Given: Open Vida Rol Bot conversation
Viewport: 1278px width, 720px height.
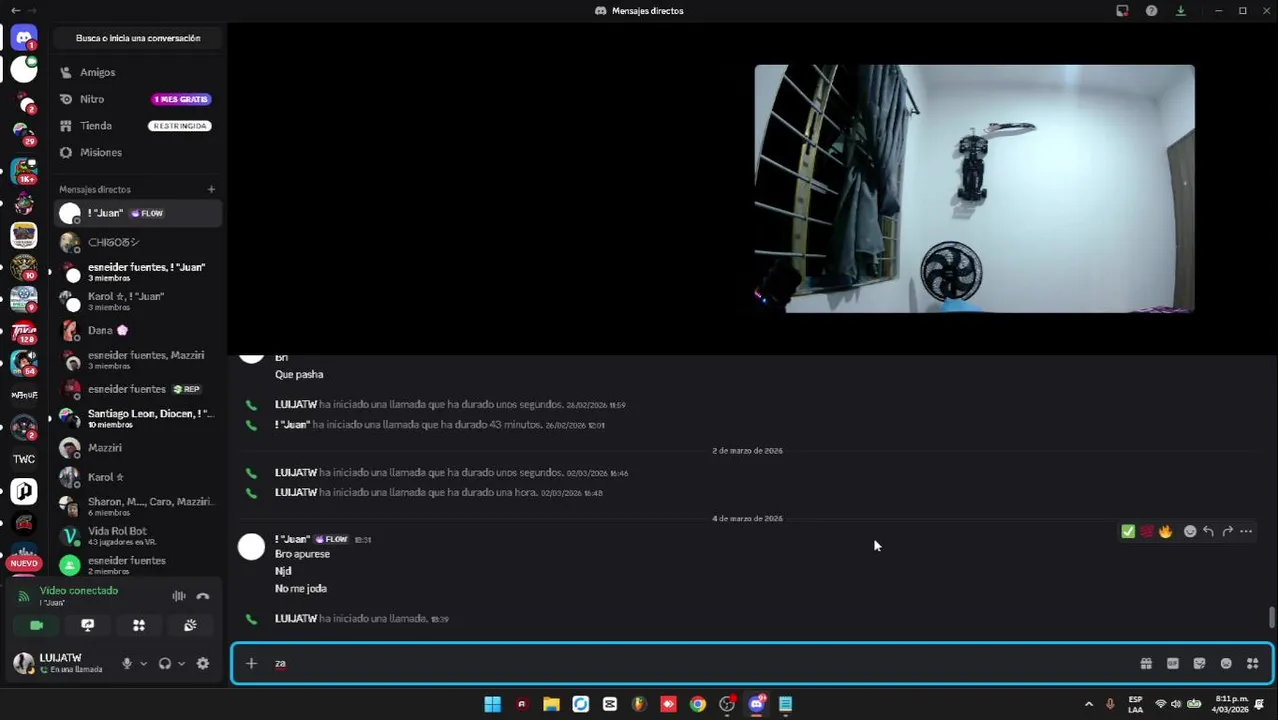Looking at the screenshot, I should point(138,536).
